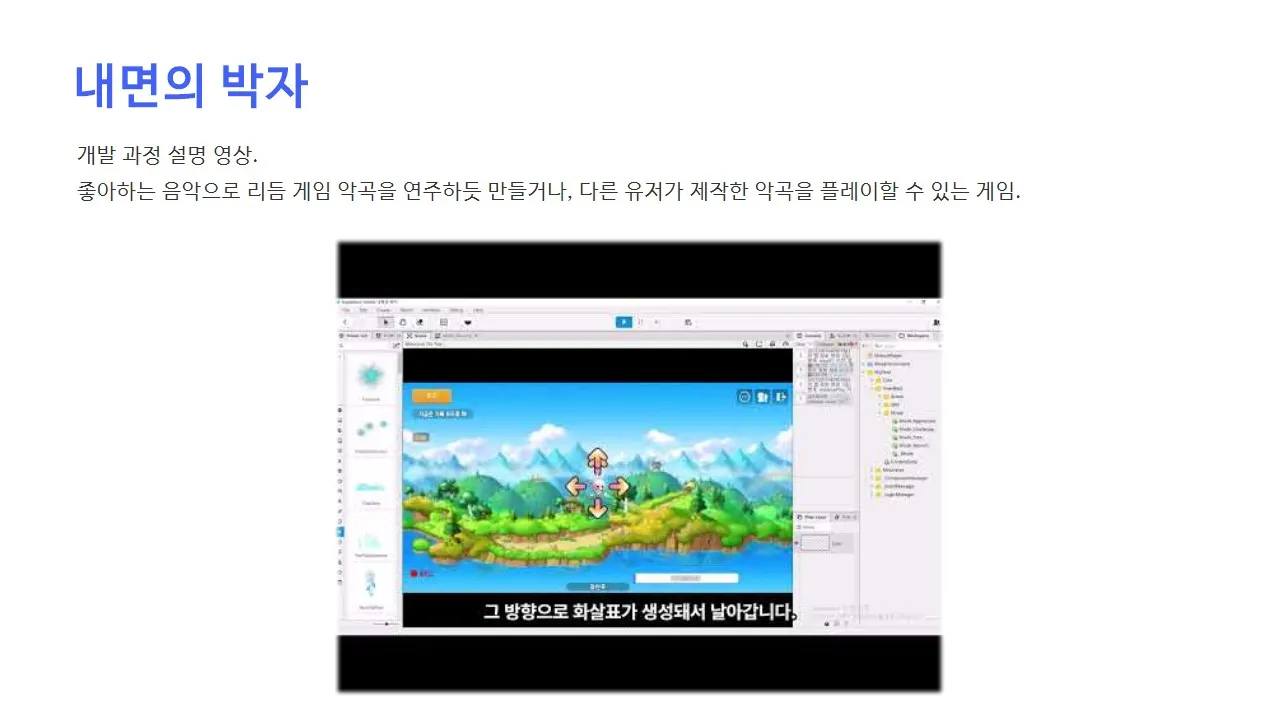Click the slide title "내면의 박자"
Image resolution: width=1280 pixels, height=720 pixels.
tap(190, 86)
